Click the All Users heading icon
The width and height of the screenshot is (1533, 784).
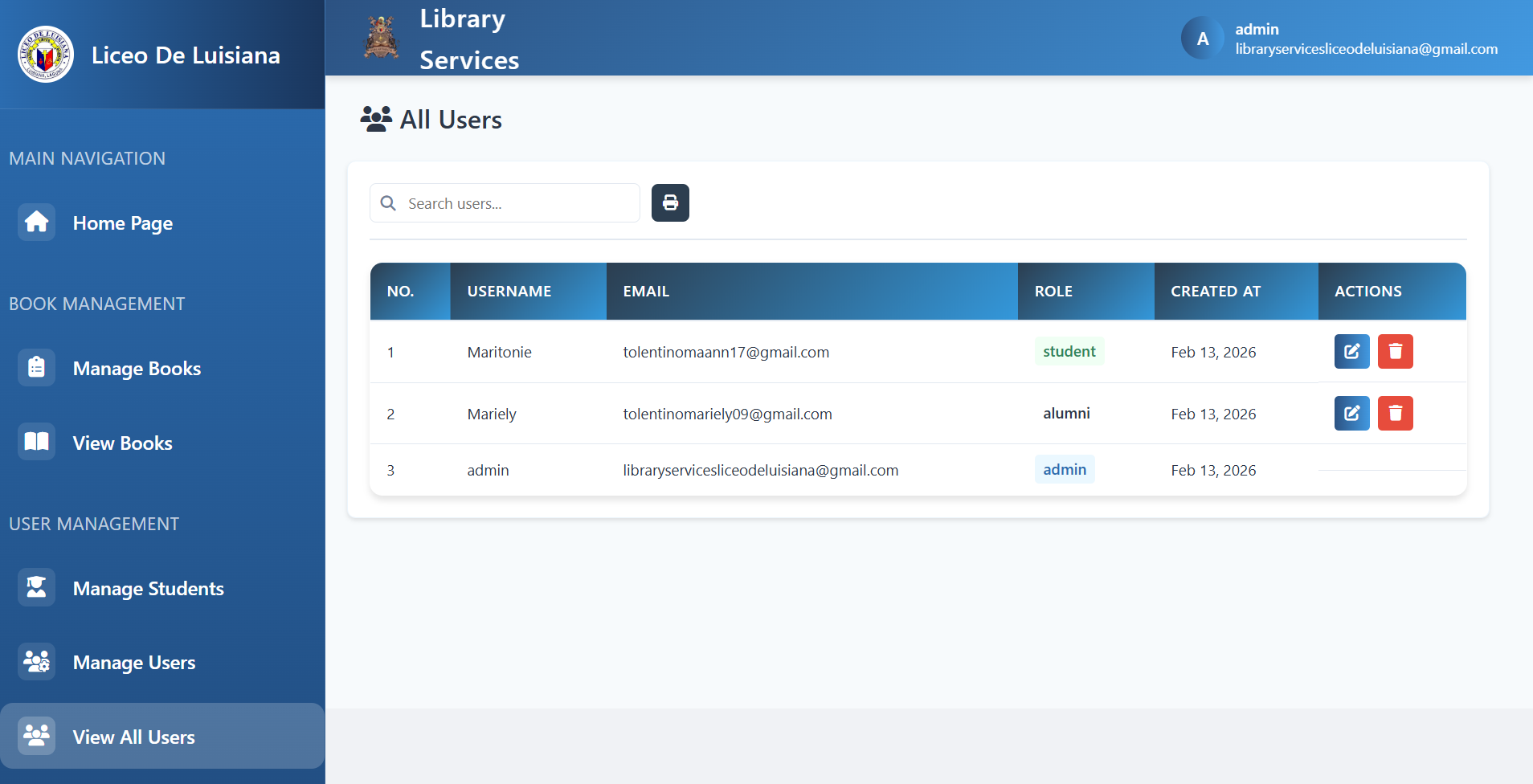pos(376,118)
